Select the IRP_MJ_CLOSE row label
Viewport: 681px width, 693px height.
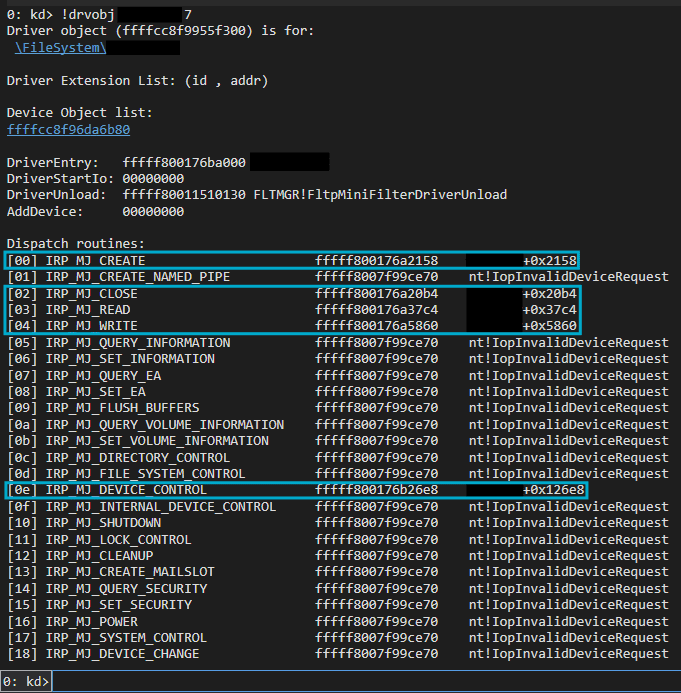tap(91, 293)
